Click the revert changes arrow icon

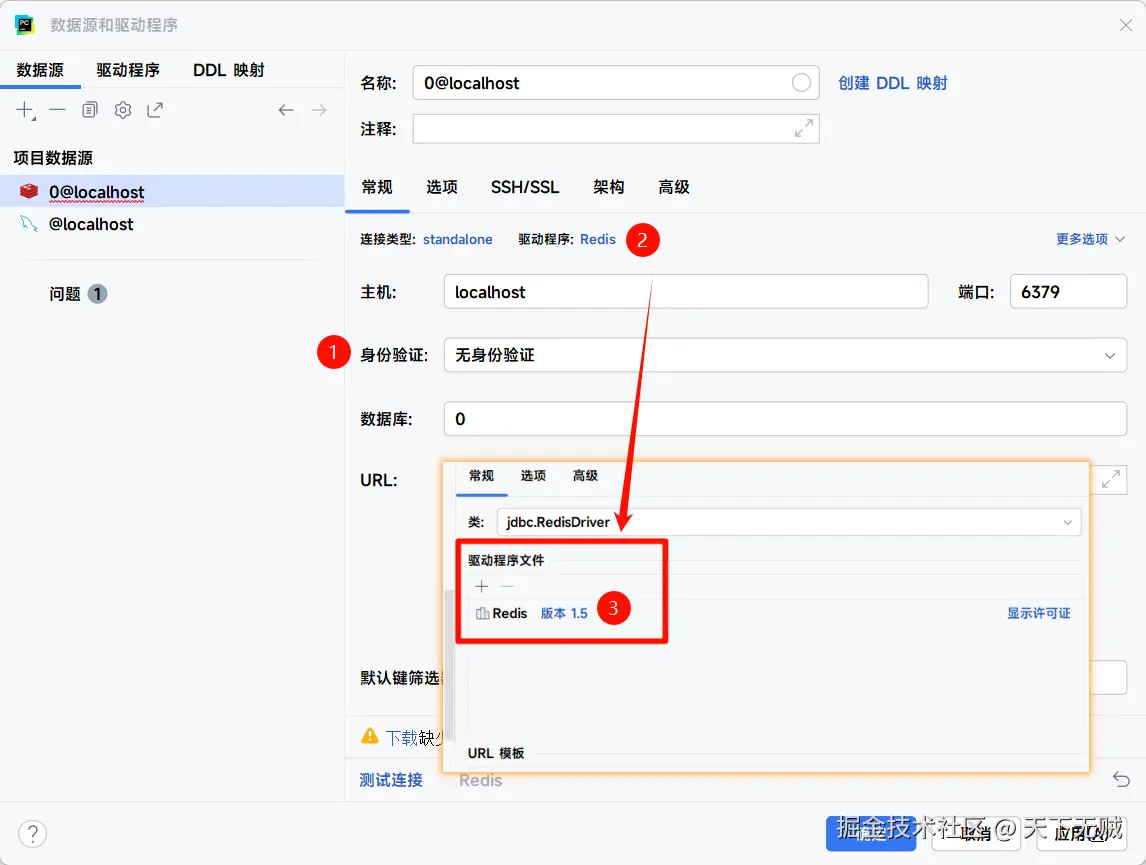point(1121,780)
